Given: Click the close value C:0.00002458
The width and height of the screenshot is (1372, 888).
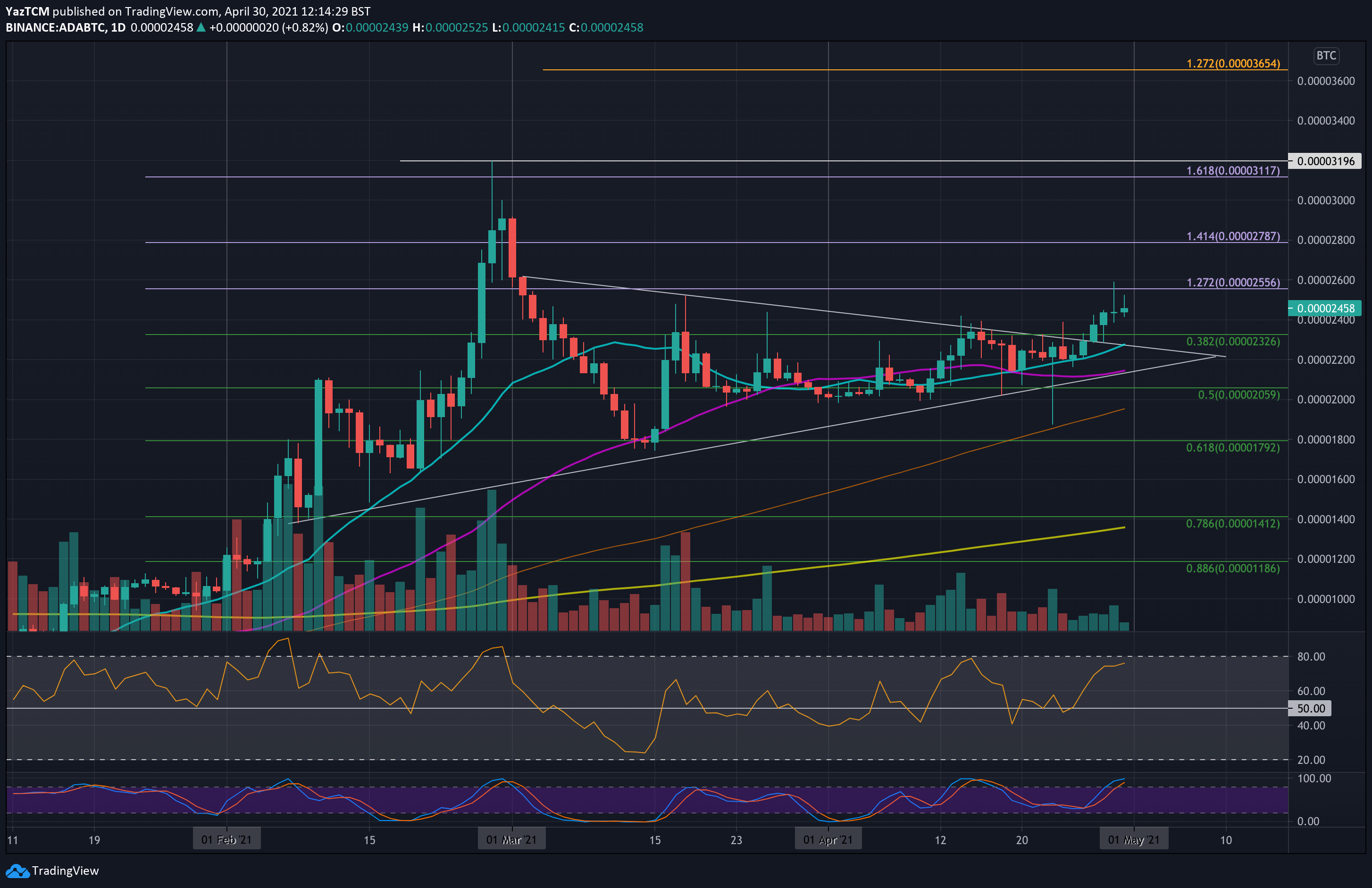Looking at the screenshot, I should (x=606, y=28).
